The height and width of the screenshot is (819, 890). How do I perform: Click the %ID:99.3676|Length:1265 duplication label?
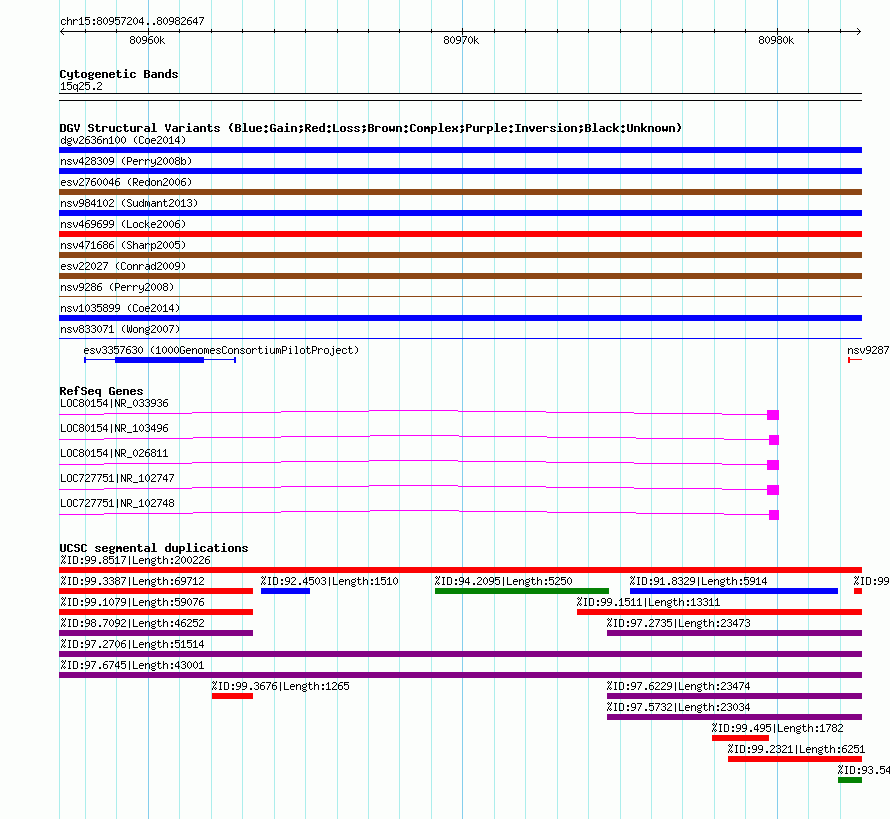tap(280, 686)
